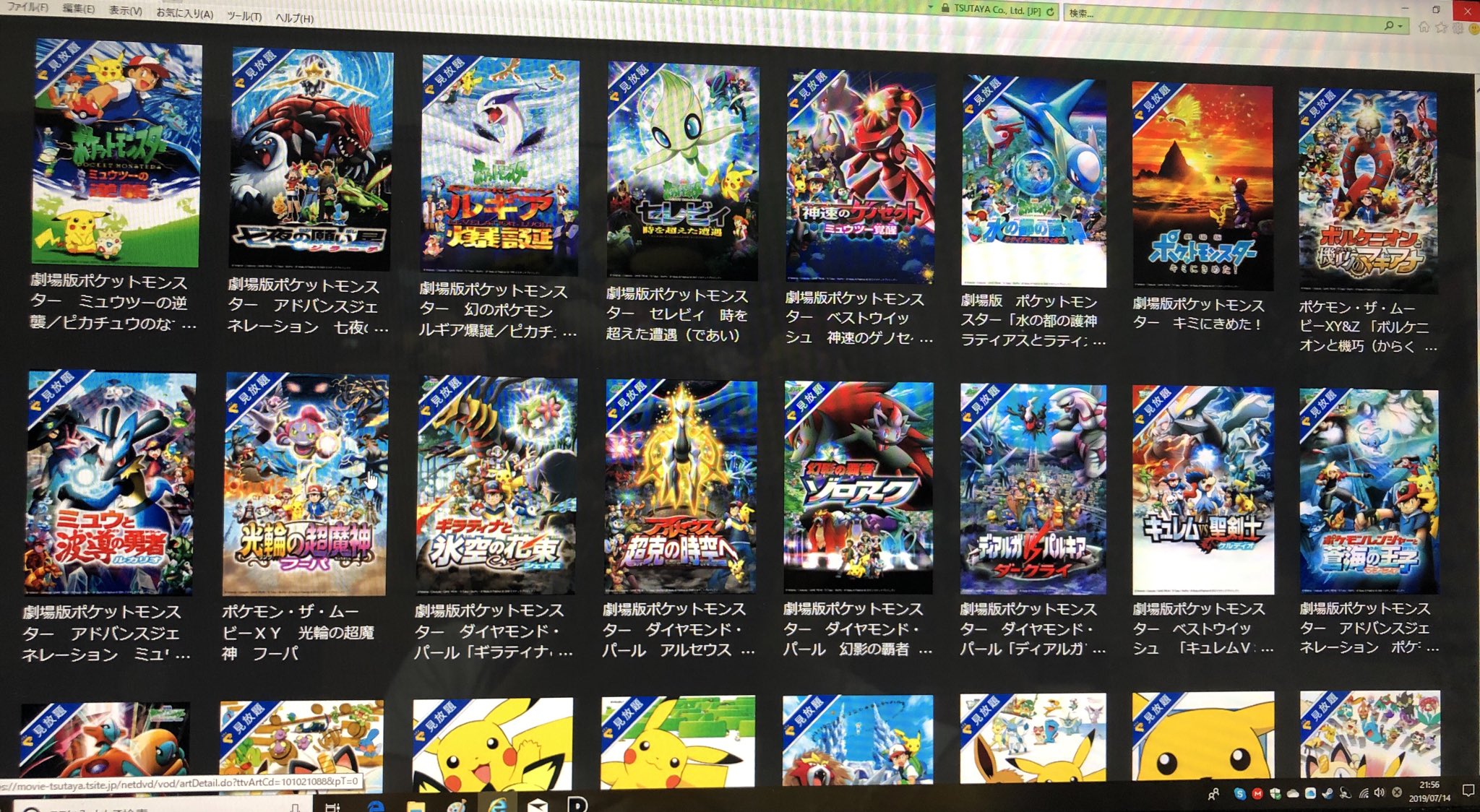Screen dimensions: 1480x812
Task: Open File Explorer folder icon in taskbar
Action: [x=416, y=806]
